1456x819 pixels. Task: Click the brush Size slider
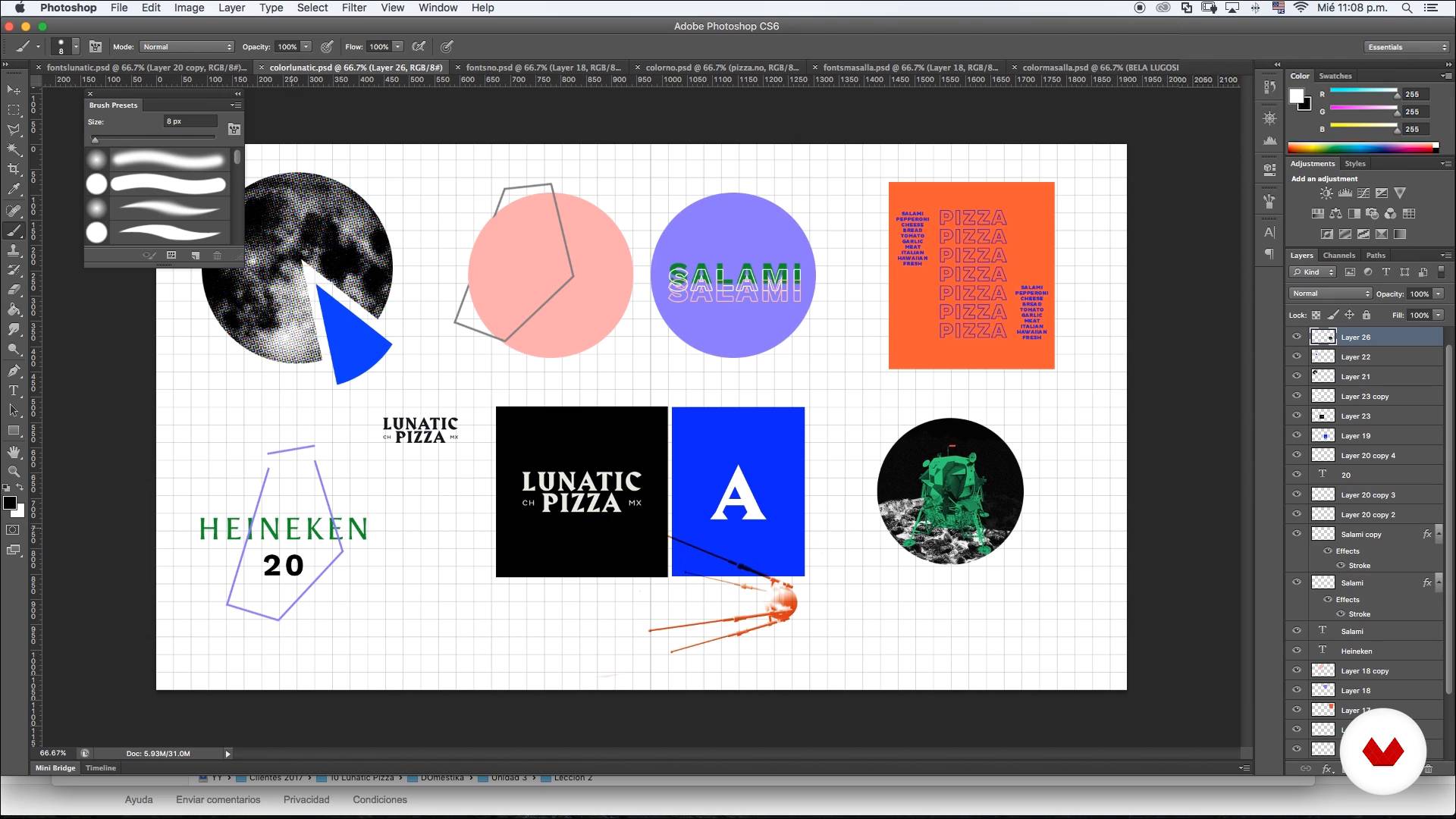(x=154, y=139)
